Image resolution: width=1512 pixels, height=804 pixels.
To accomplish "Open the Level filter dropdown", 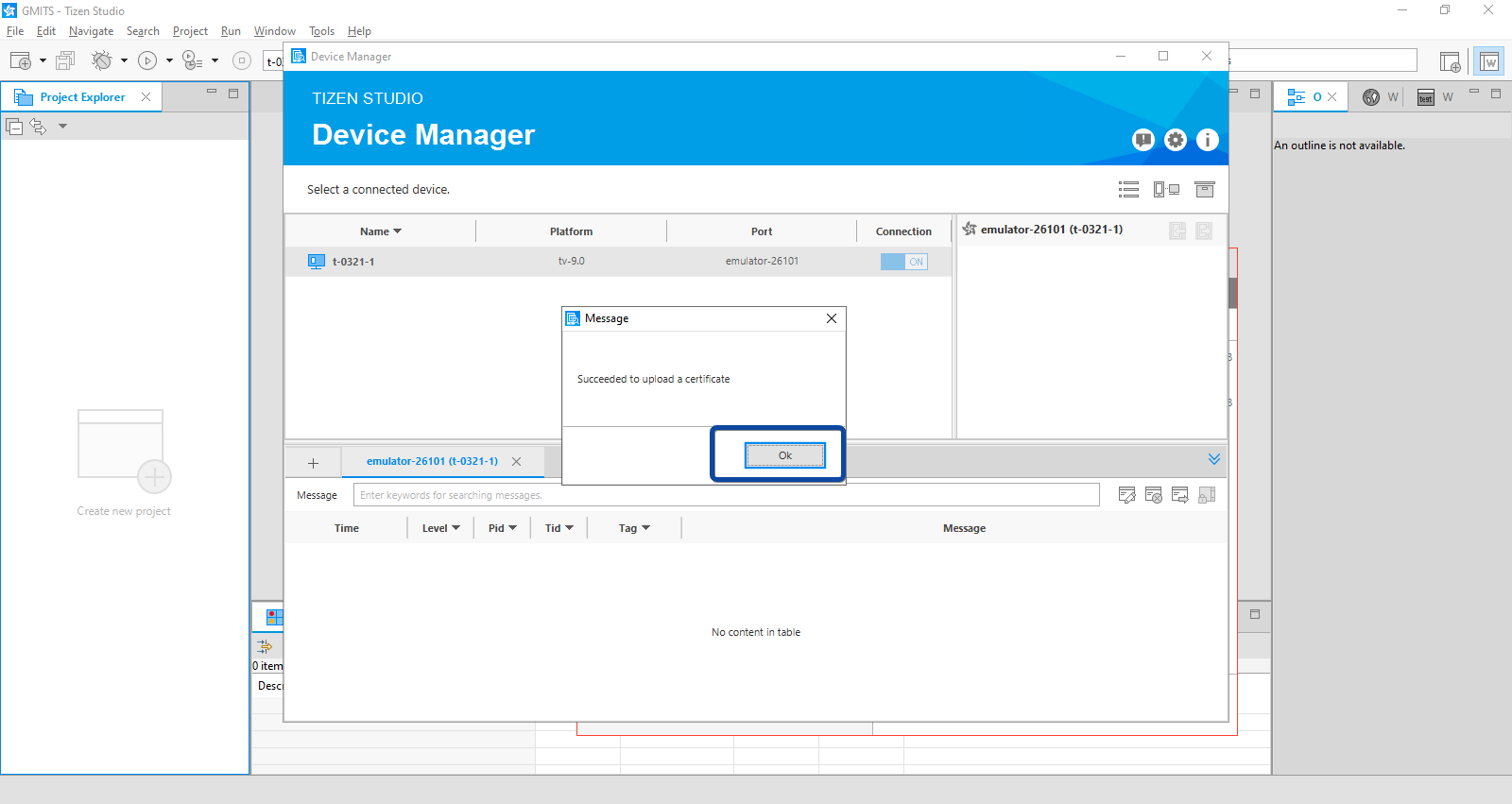I will (440, 528).
